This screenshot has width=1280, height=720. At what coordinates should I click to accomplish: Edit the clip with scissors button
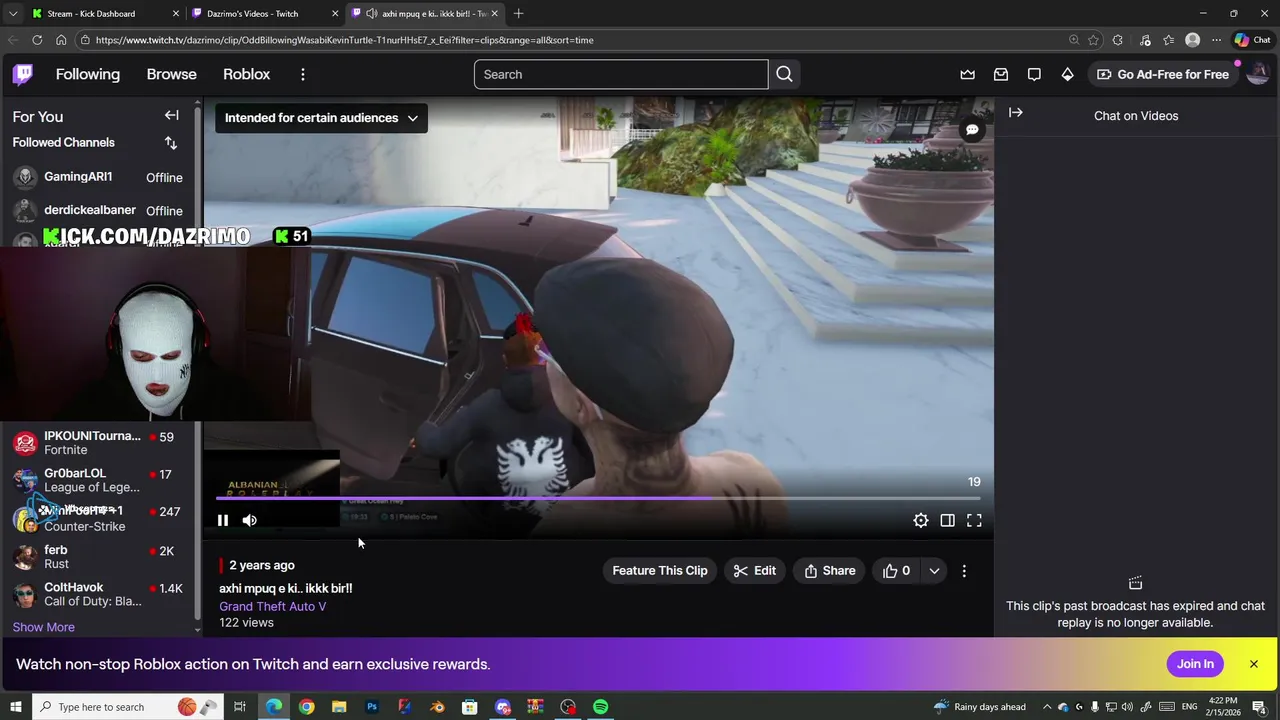(x=754, y=571)
